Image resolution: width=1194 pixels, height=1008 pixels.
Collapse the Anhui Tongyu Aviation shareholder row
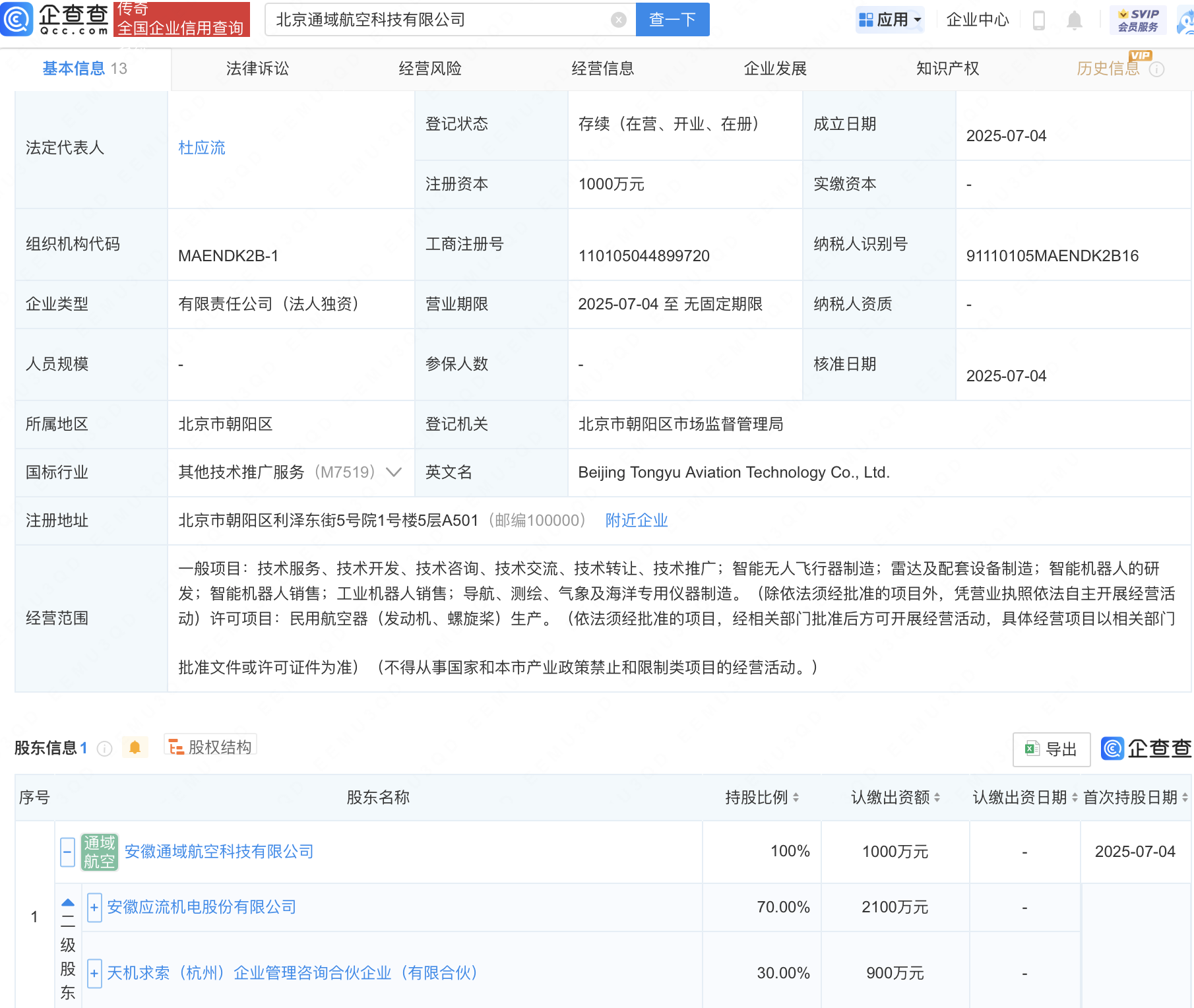tap(67, 852)
